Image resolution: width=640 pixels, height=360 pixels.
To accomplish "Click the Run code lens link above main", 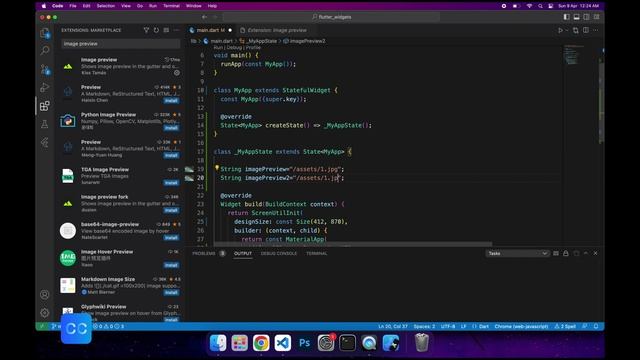I will click(x=218, y=48).
